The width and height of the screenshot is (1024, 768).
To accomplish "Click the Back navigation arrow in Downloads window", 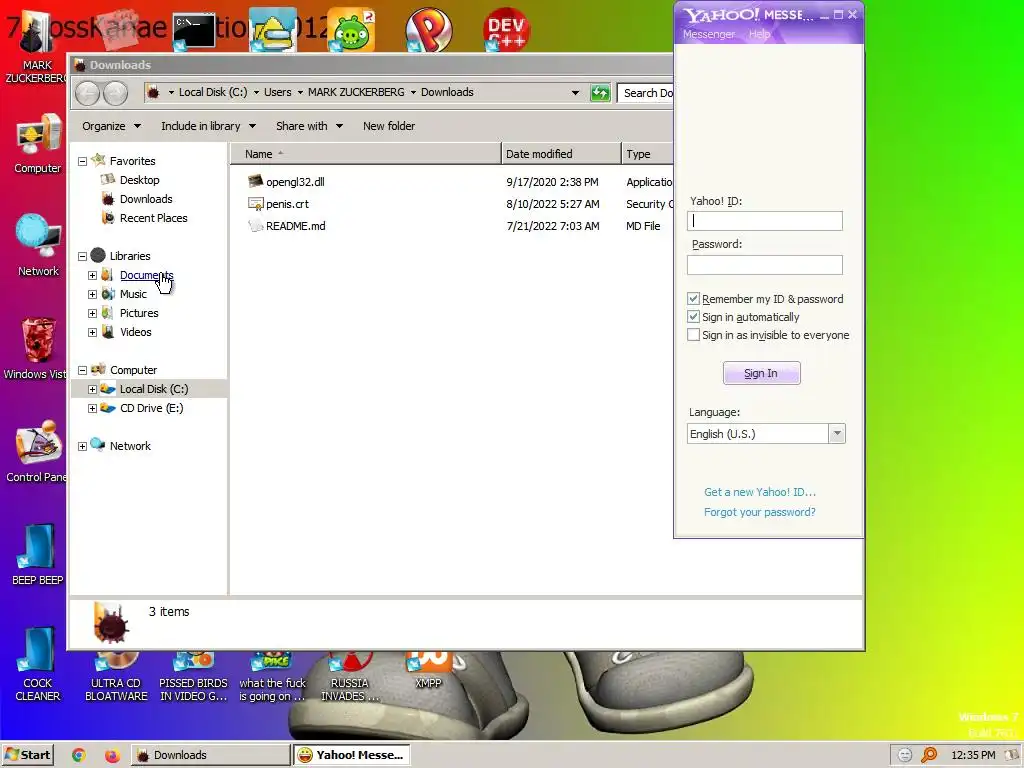I will pyautogui.click(x=87, y=93).
